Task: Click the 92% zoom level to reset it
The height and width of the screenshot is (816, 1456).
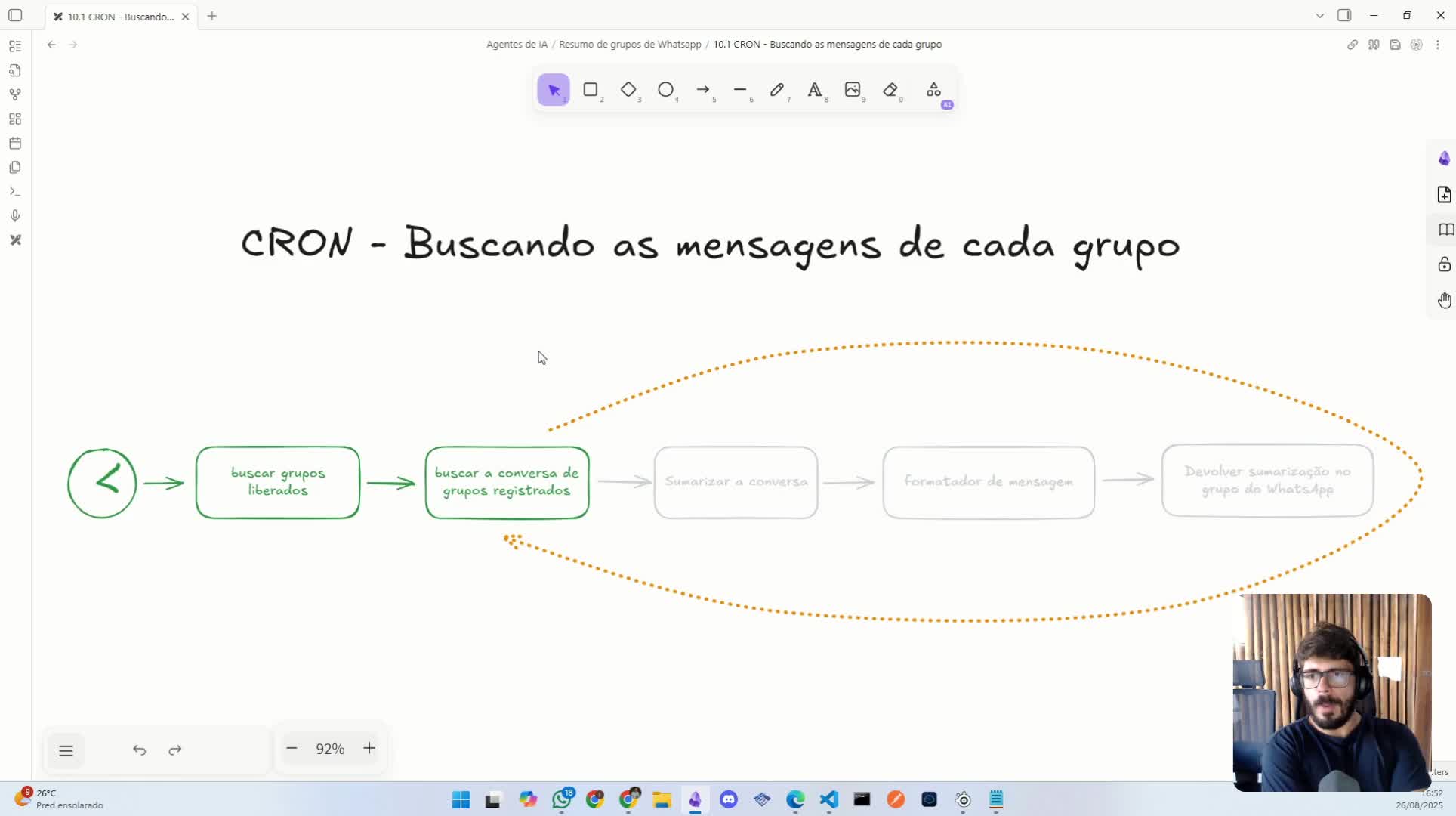Action: coord(330,749)
